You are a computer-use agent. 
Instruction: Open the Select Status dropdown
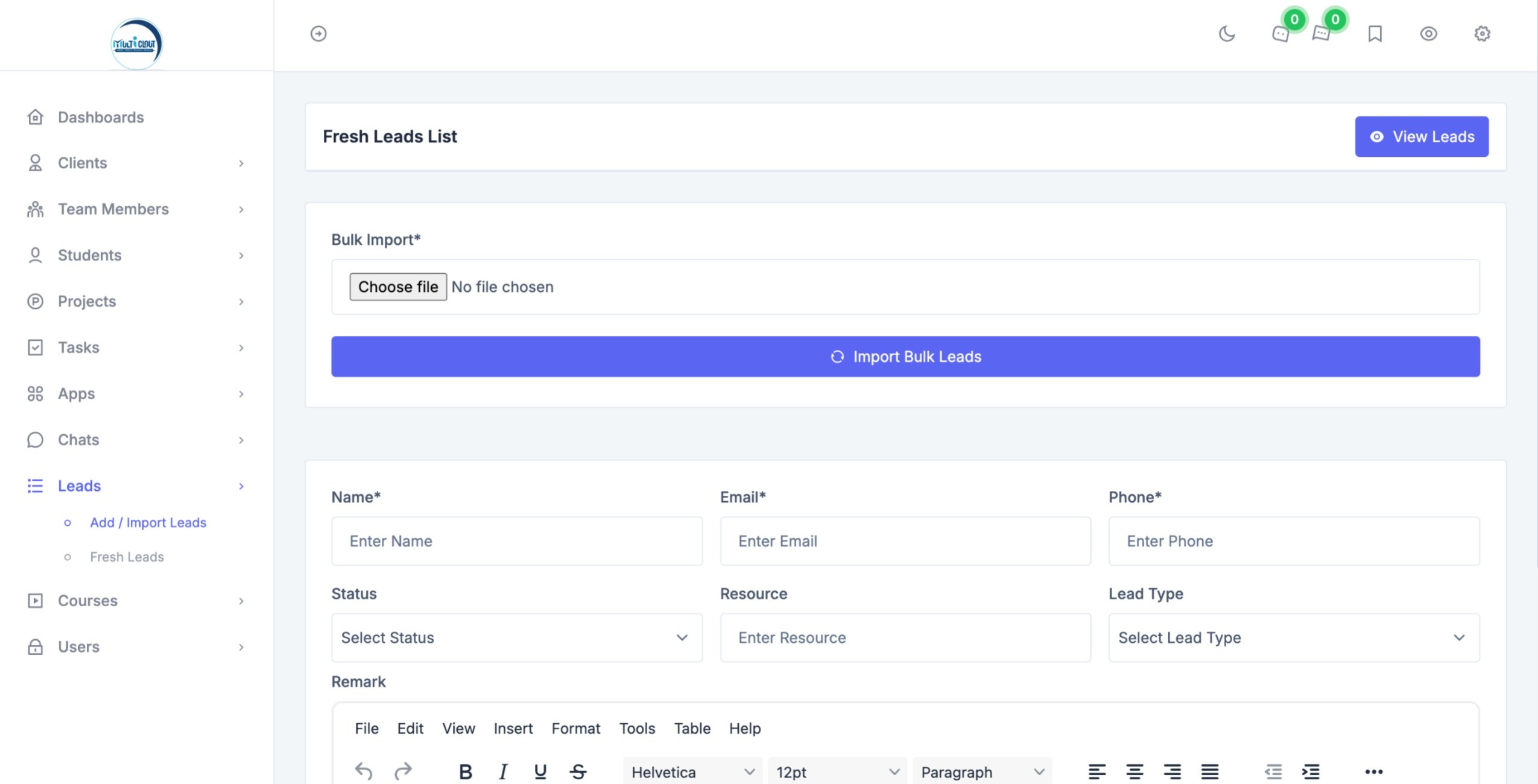pos(516,637)
